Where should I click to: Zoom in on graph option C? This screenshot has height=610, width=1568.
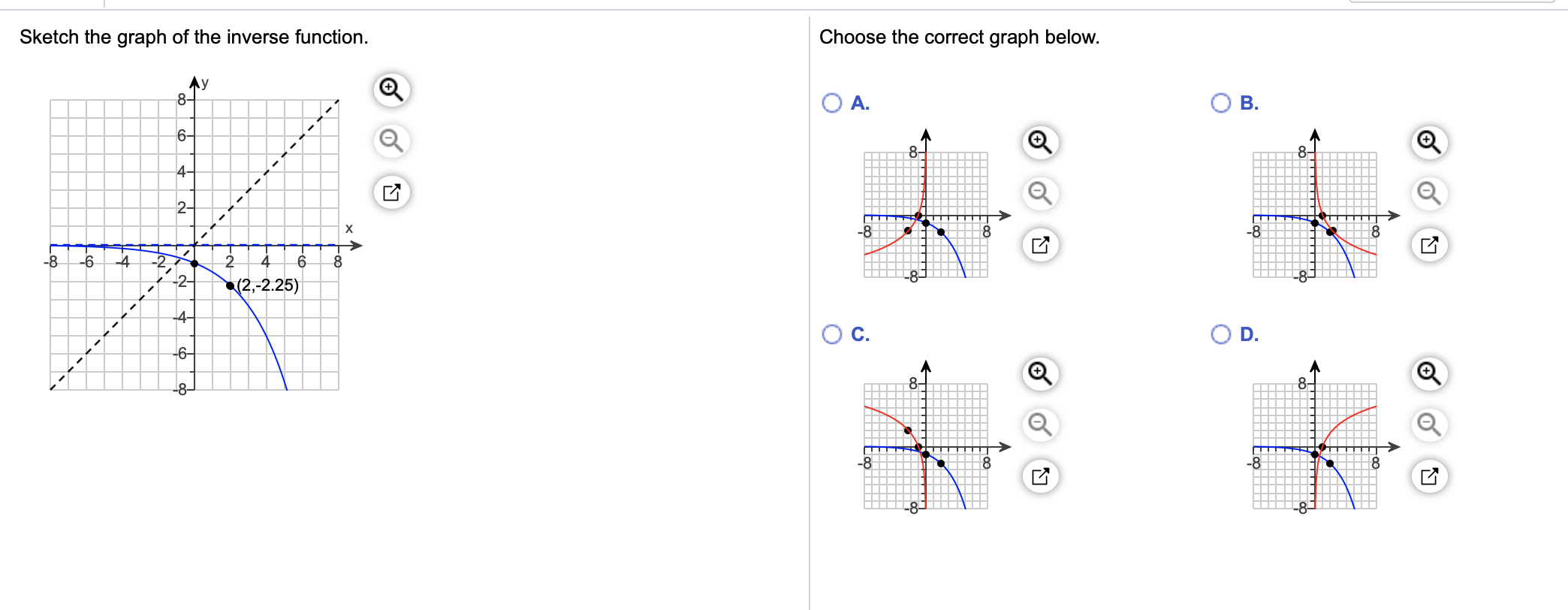coord(1040,373)
